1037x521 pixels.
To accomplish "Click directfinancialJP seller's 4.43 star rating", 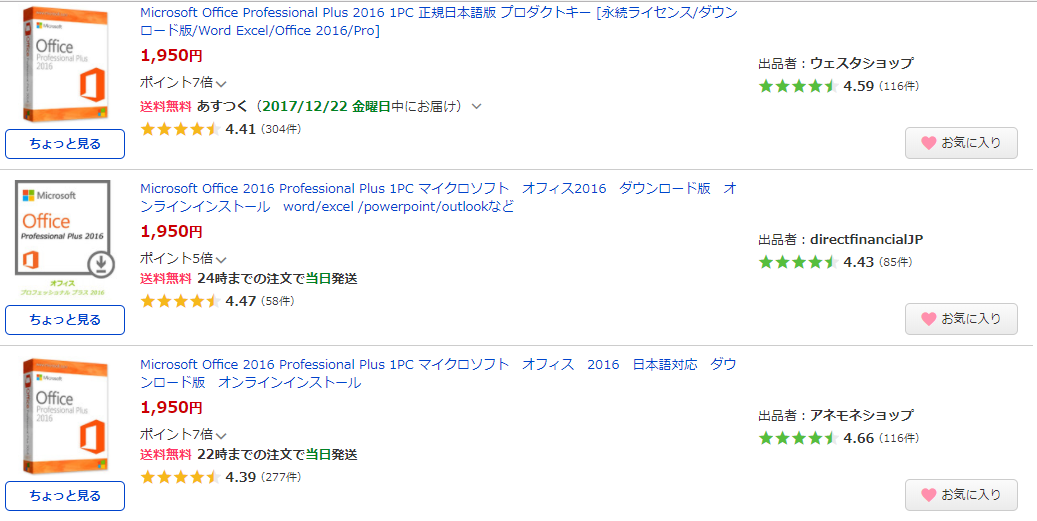I will pyautogui.click(x=797, y=262).
